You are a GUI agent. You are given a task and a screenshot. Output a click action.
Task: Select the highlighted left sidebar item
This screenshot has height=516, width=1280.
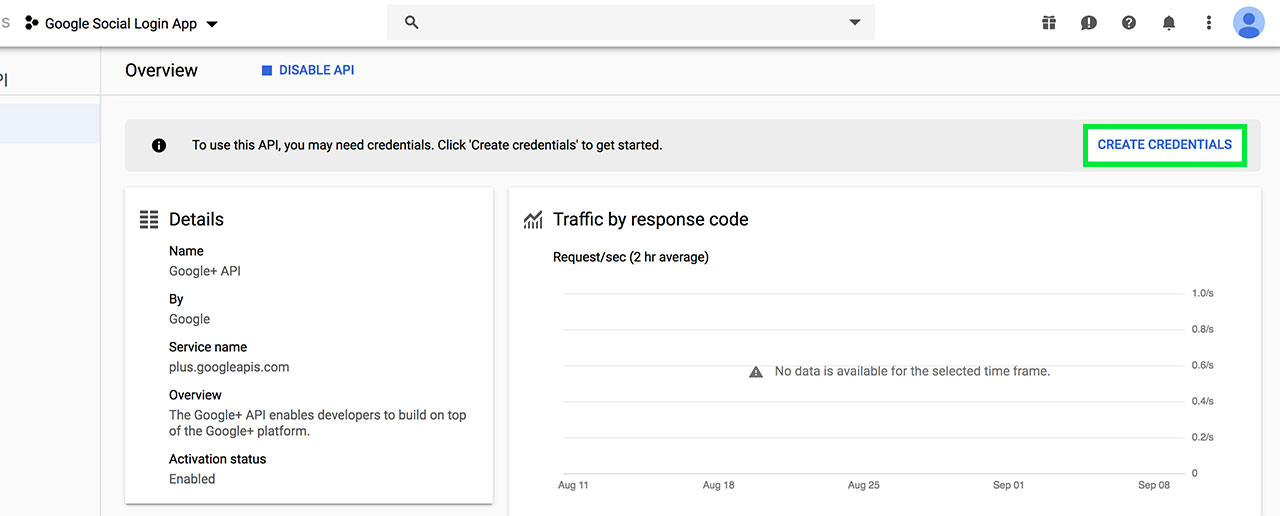50,123
